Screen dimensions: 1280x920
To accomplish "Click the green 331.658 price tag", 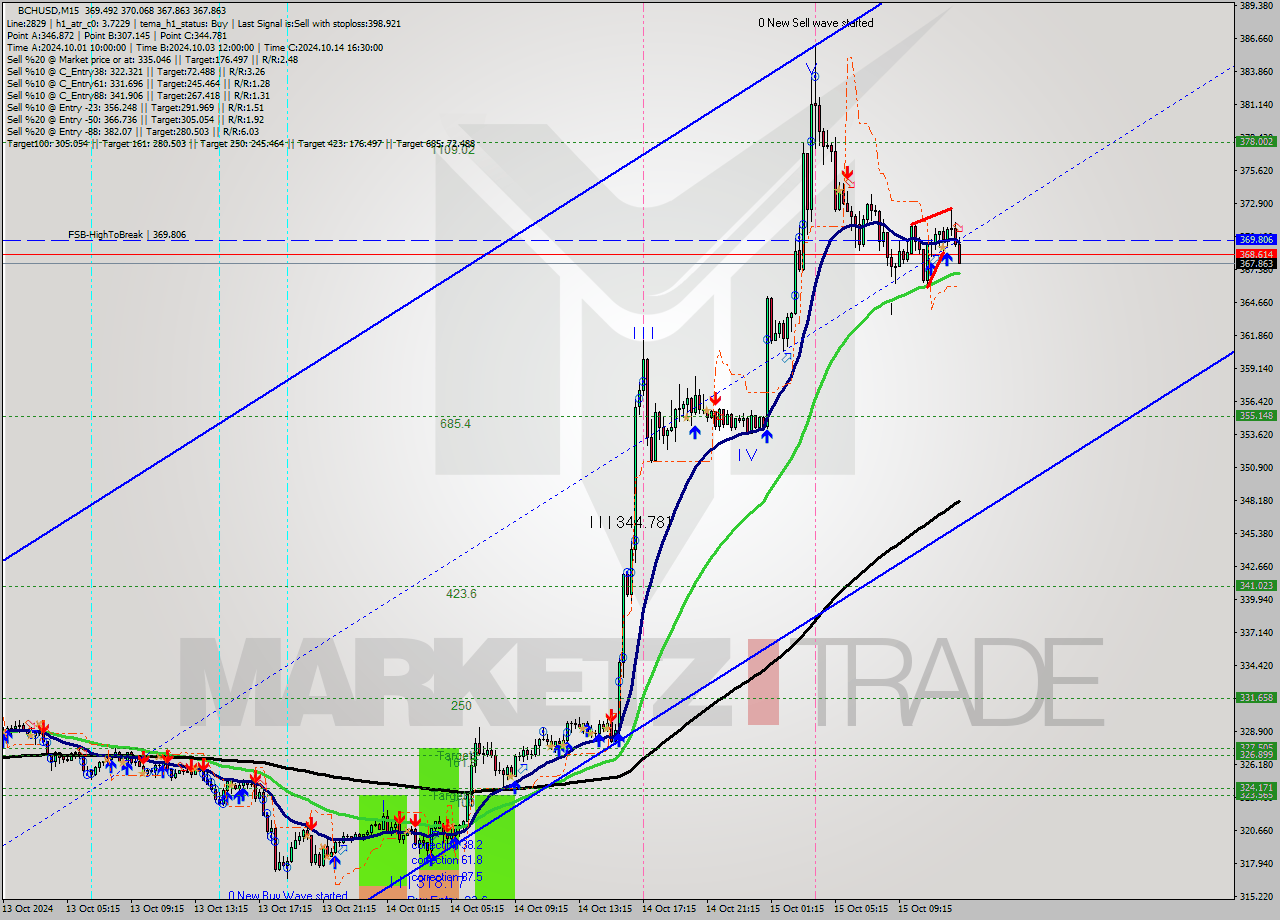I will 1256,698.
